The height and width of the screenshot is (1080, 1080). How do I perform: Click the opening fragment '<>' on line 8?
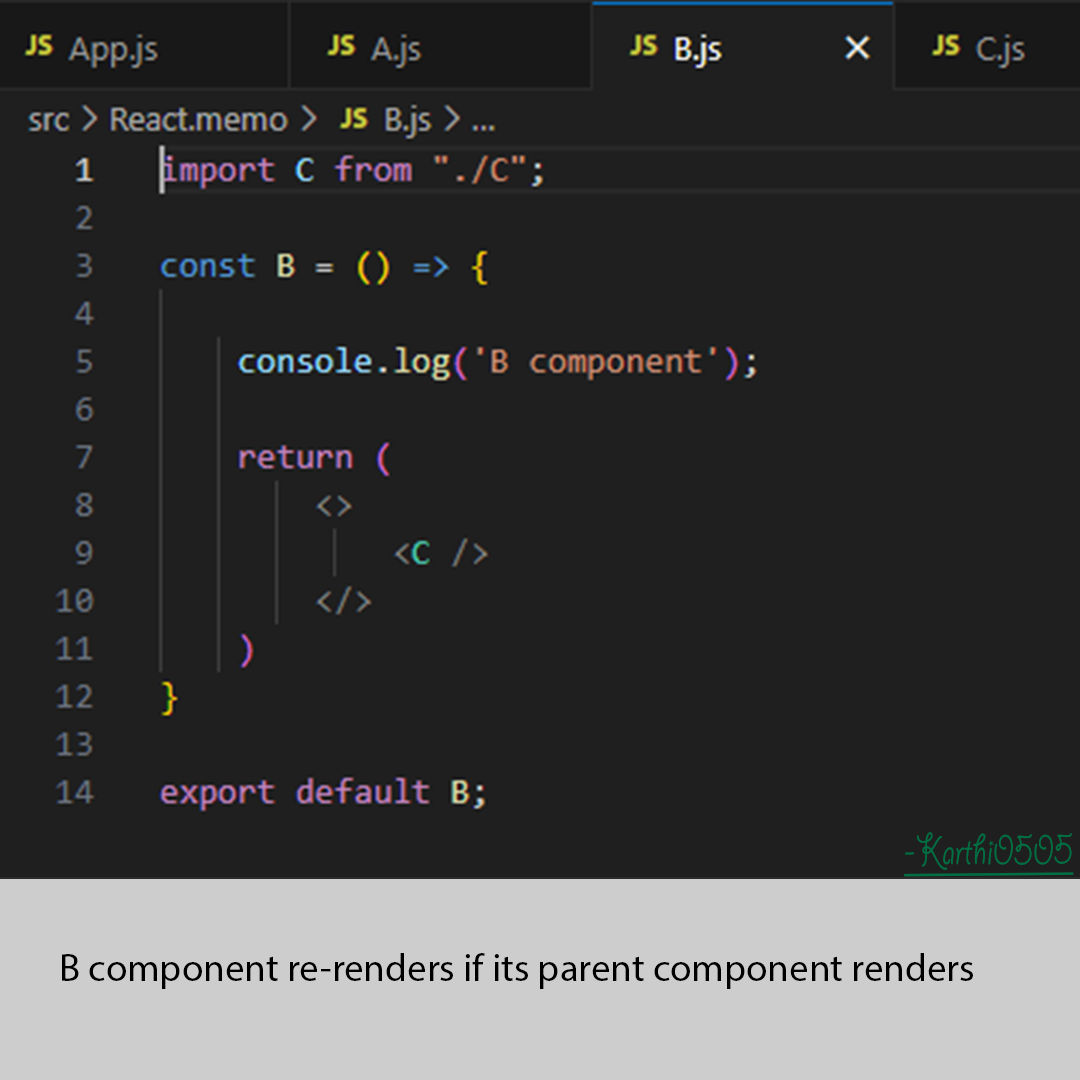tap(334, 506)
